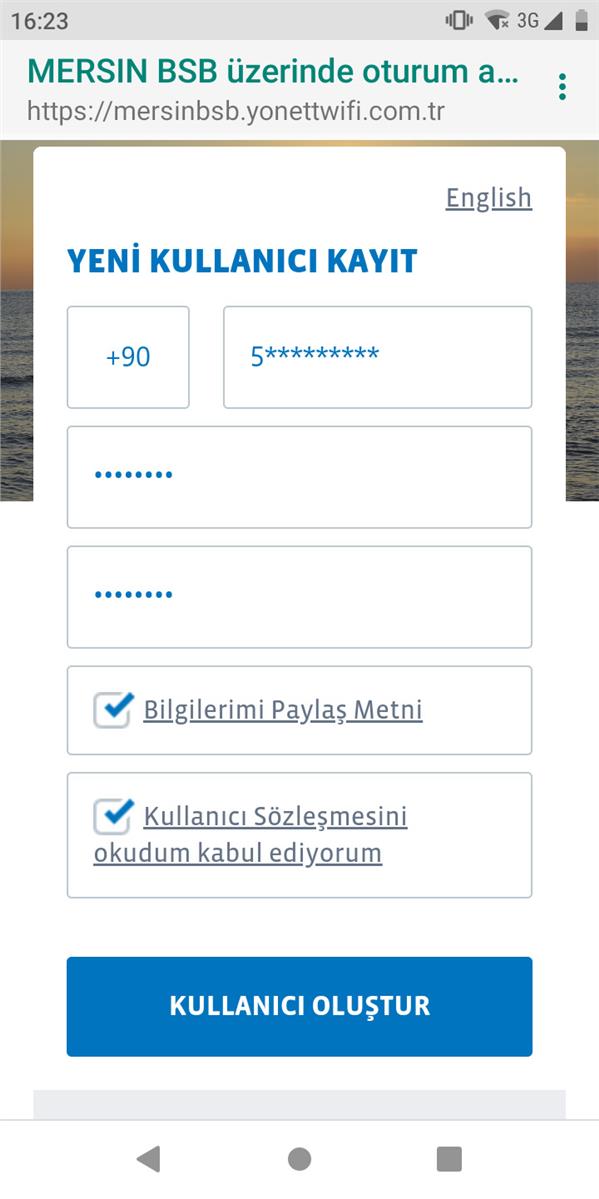Open the Bilgilerimi Paylaş Metni document link

coord(284,709)
